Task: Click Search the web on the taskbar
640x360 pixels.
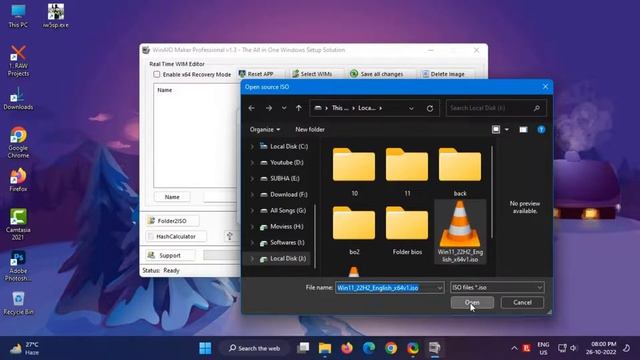Action: pyautogui.click(x=255, y=348)
